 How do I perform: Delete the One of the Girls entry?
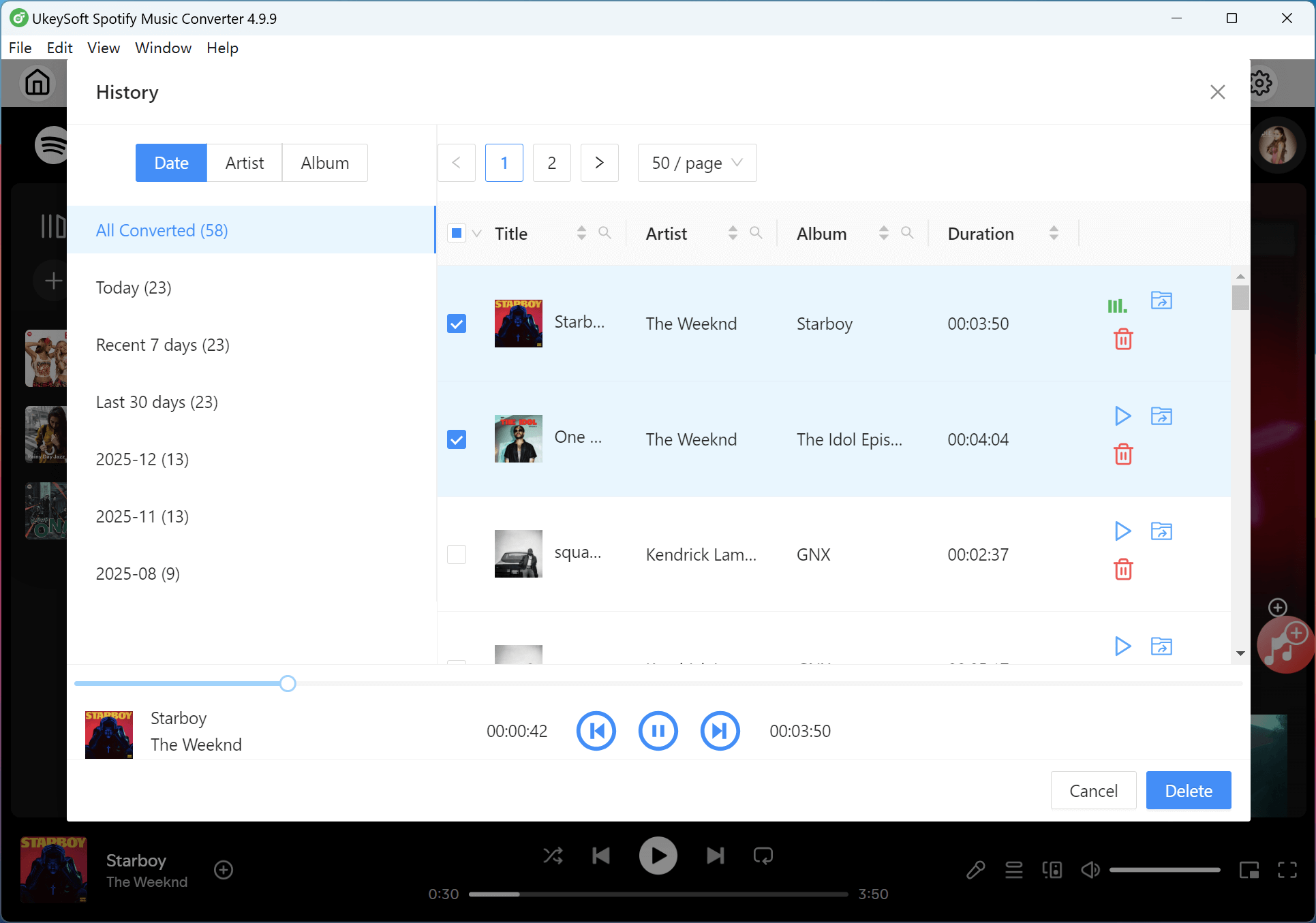[x=1123, y=454]
